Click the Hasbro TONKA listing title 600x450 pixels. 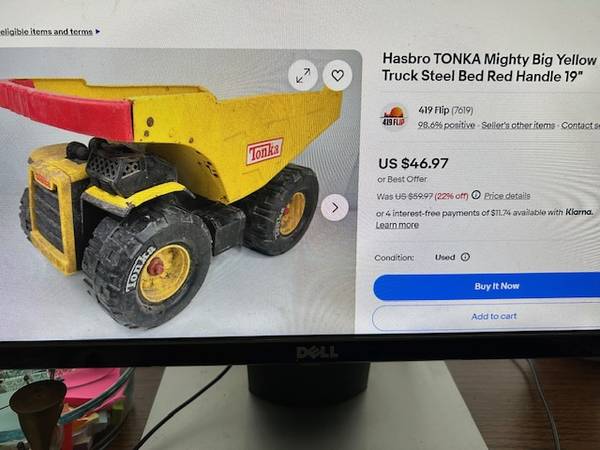tap(489, 68)
